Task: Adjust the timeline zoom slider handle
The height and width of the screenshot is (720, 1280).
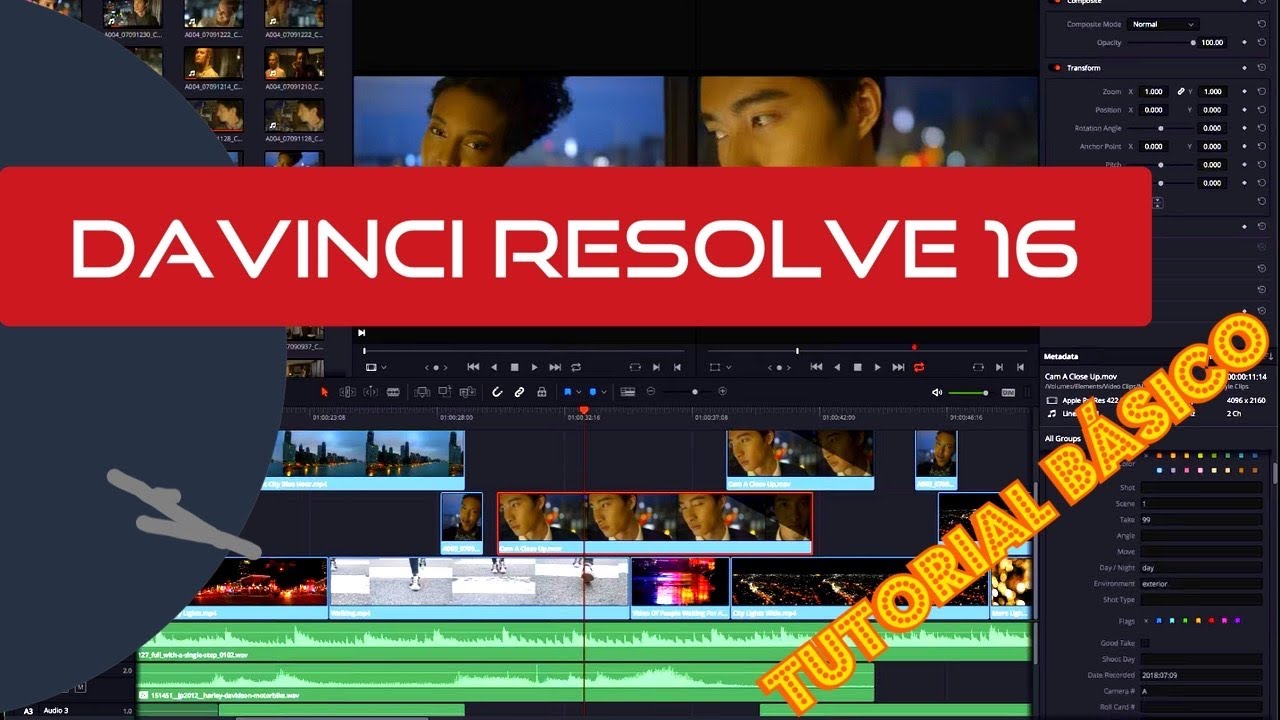Action: coord(695,392)
